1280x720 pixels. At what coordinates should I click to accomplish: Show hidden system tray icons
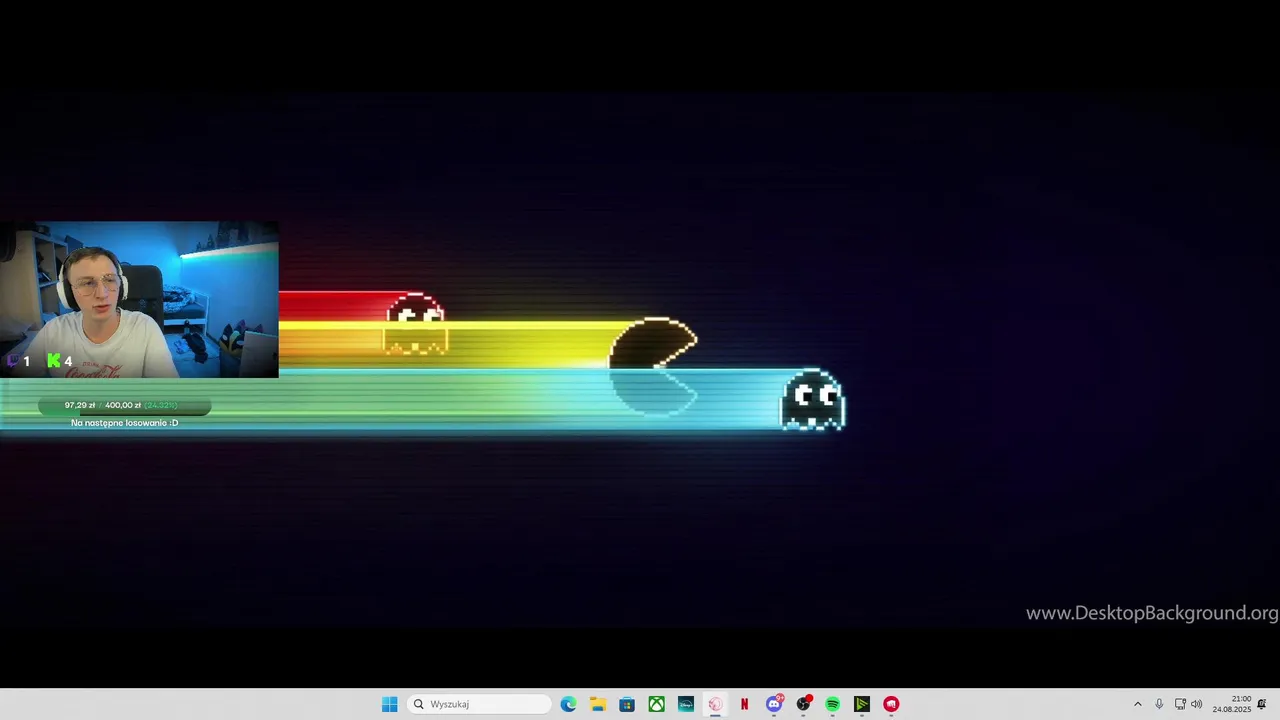pyautogui.click(x=1137, y=704)
